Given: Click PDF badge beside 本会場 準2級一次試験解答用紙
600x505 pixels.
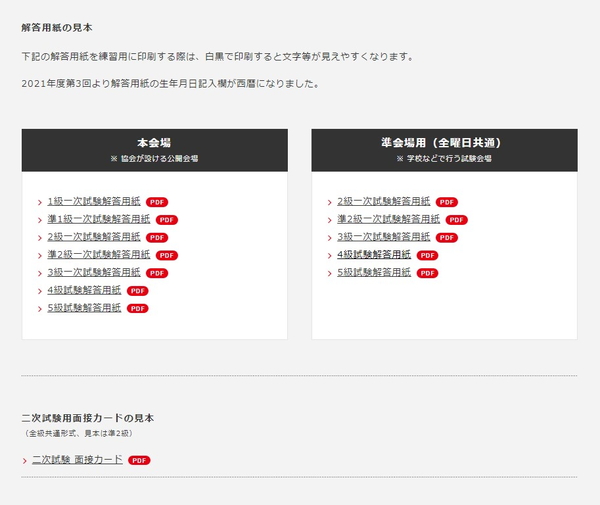Looking at the screenshot, I should click(167, 256).
